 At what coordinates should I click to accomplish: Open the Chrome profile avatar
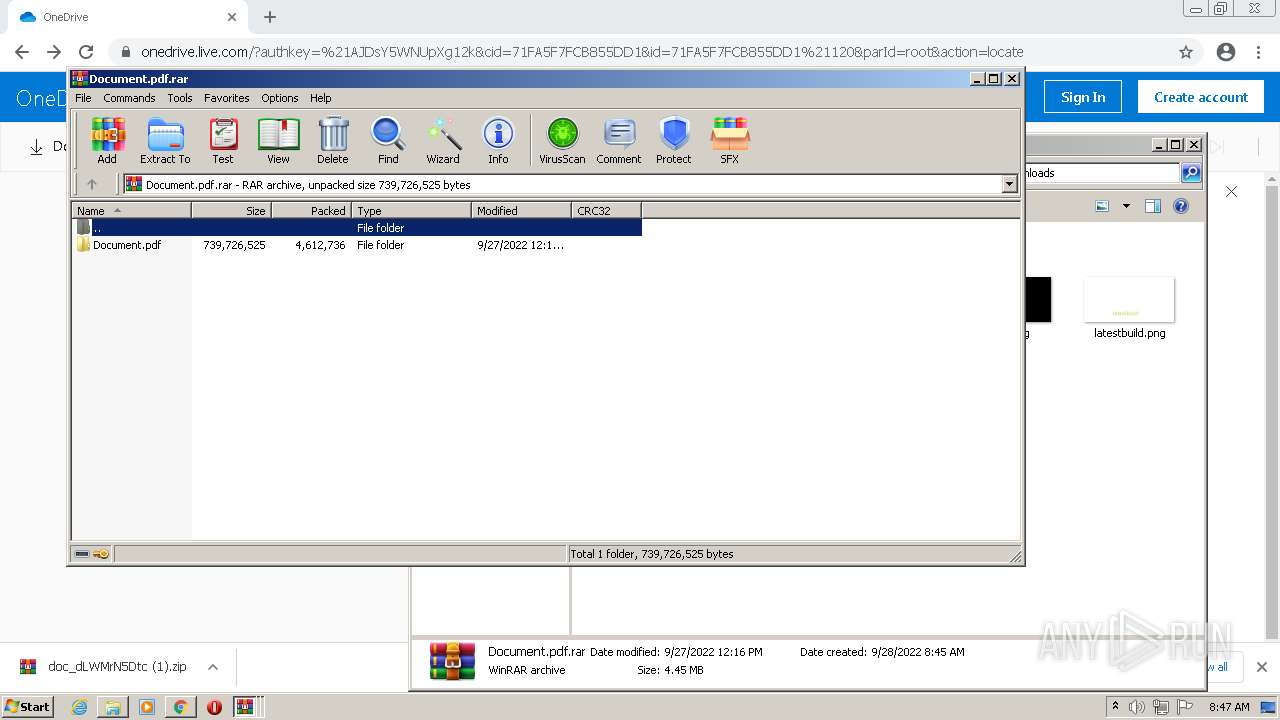[x=1225, y=52]
